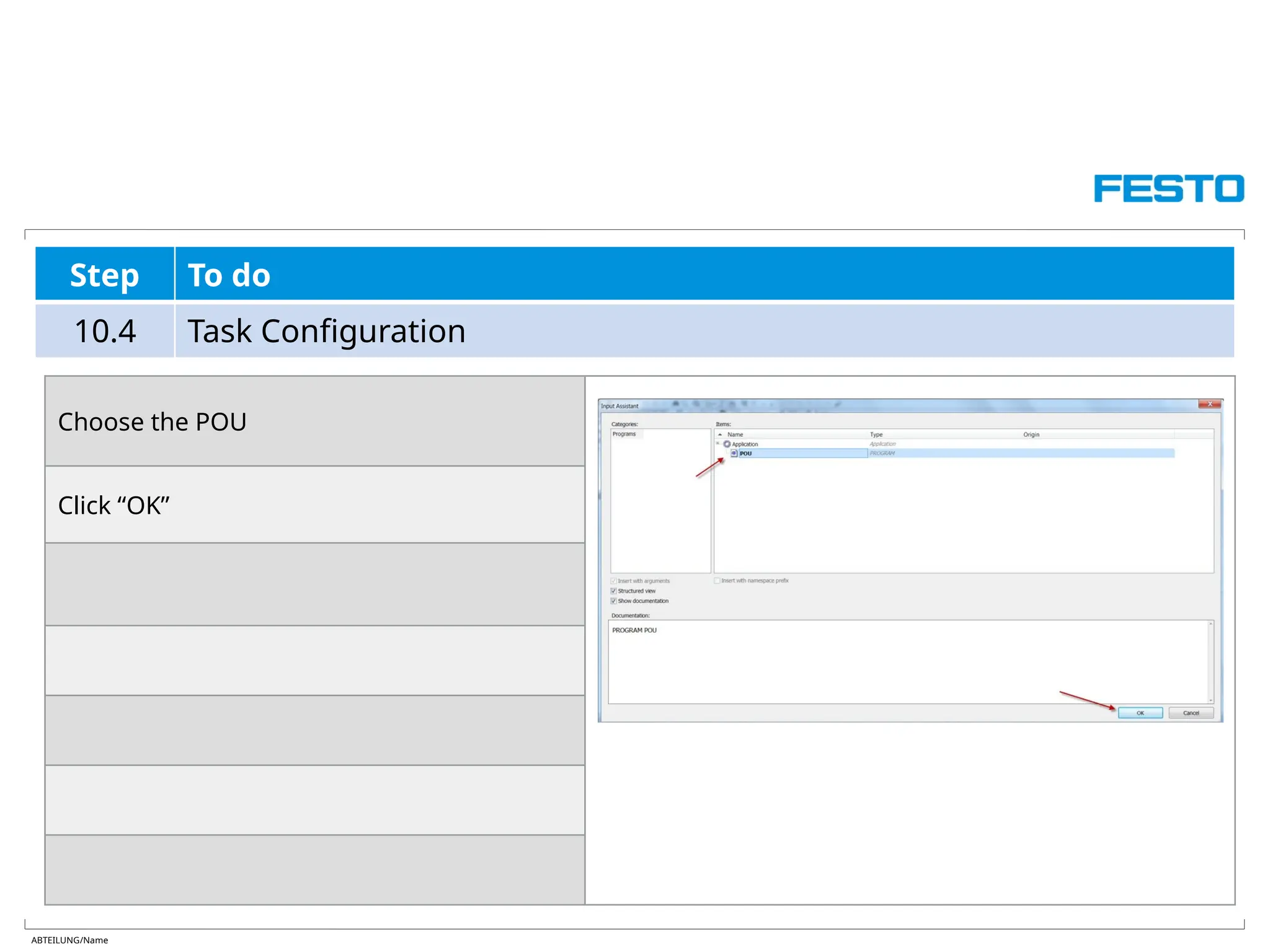
Task: Click the Documentation box scroll-up arrow
Action: 1210,624
